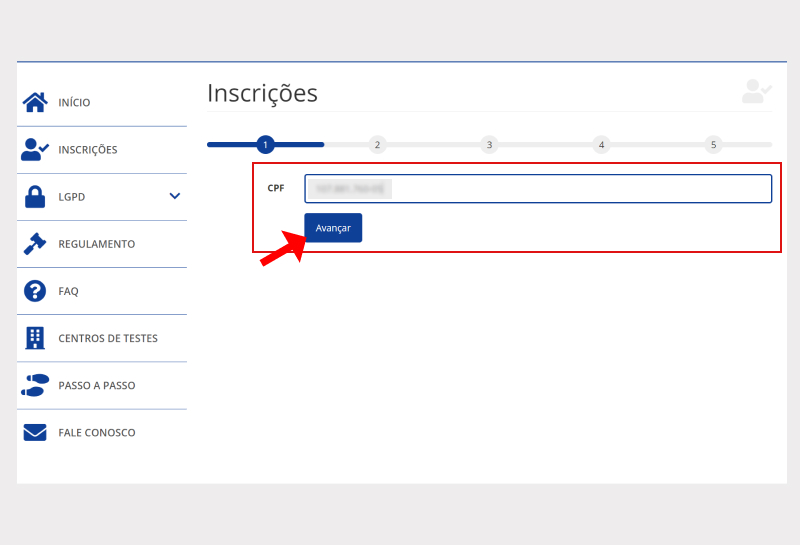Expand the LGPD submenu chevron
Viewport: 800px width, 545px height.
click(x=174, y=196)
